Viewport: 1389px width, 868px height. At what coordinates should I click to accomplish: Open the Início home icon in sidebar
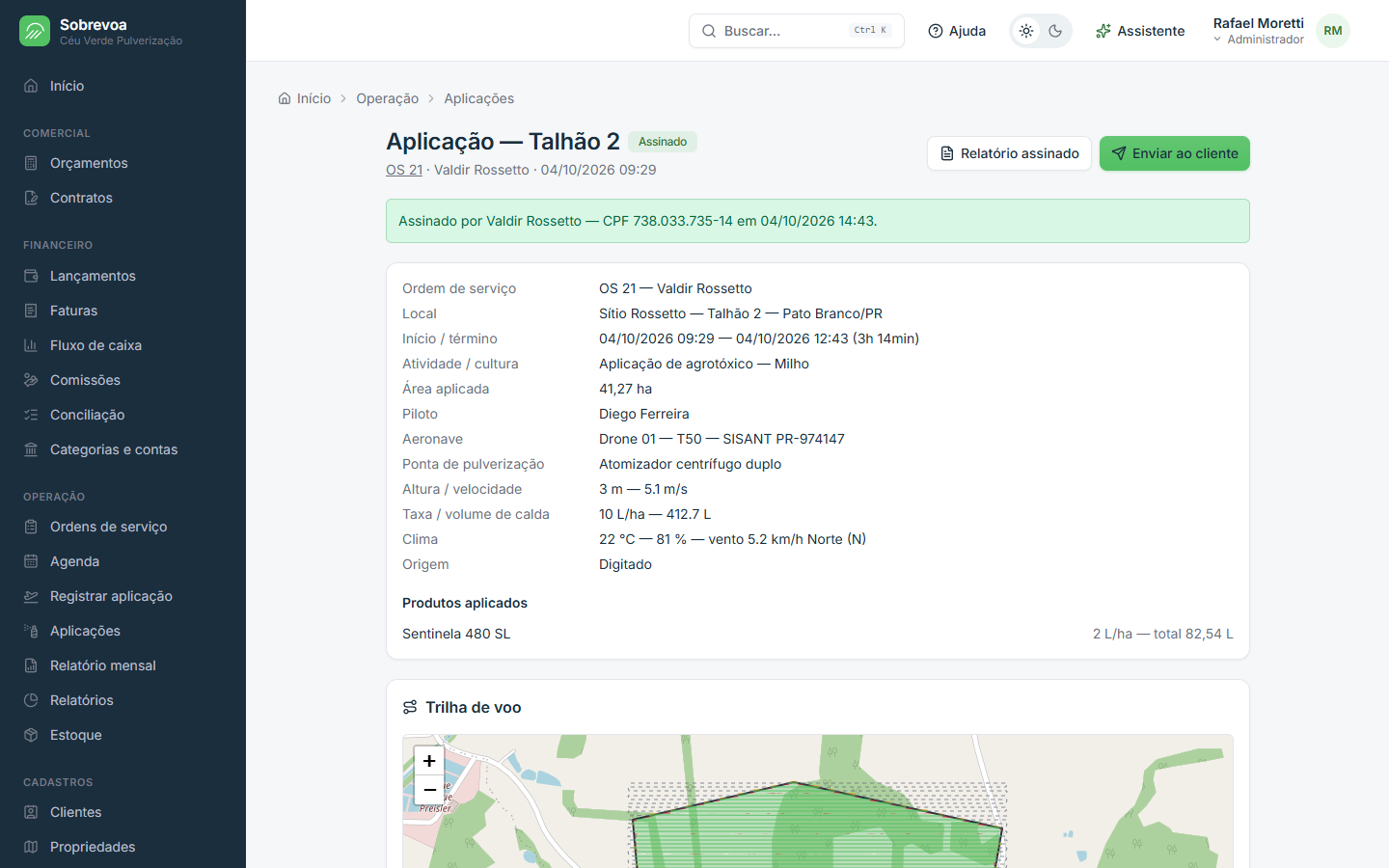coord(31,86)
